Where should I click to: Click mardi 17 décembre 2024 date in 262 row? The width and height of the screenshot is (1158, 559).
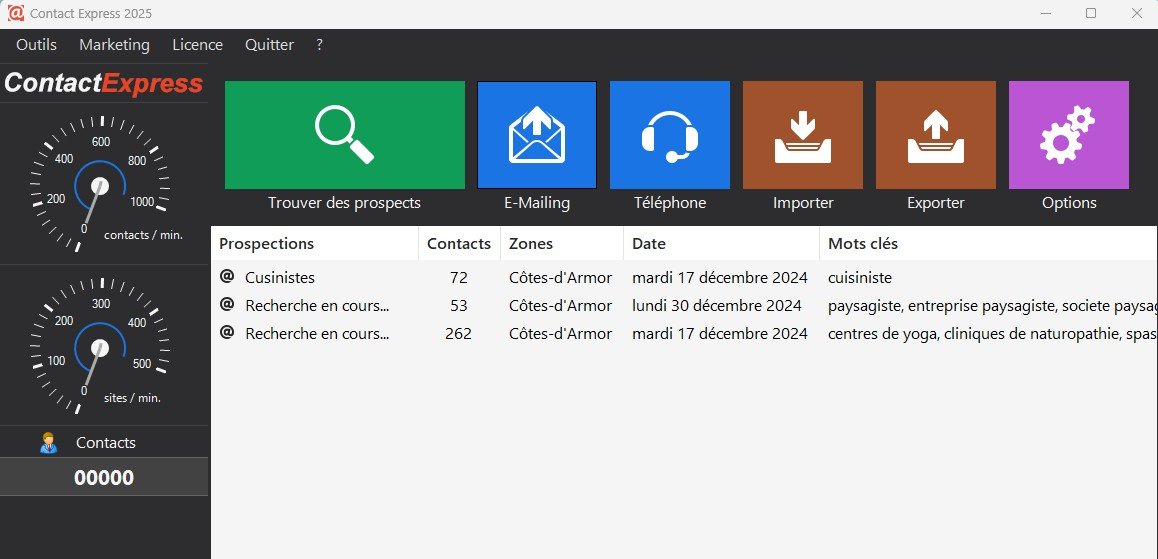[x=720, y=334]
